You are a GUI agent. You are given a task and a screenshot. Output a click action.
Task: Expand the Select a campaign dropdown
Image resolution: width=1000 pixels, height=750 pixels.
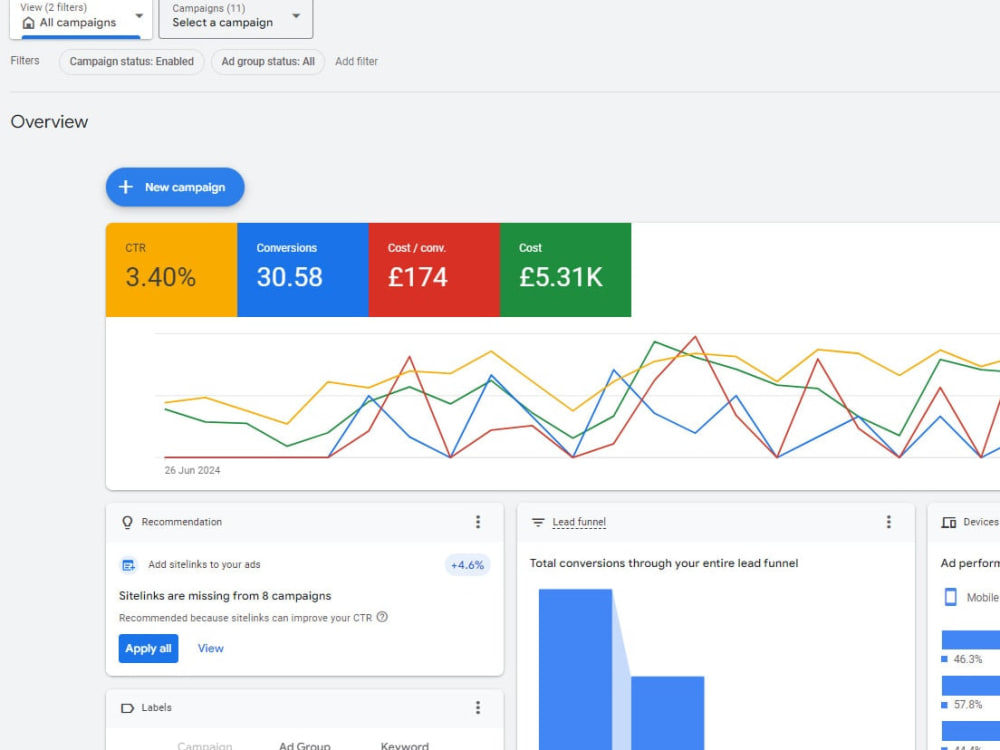236,18
